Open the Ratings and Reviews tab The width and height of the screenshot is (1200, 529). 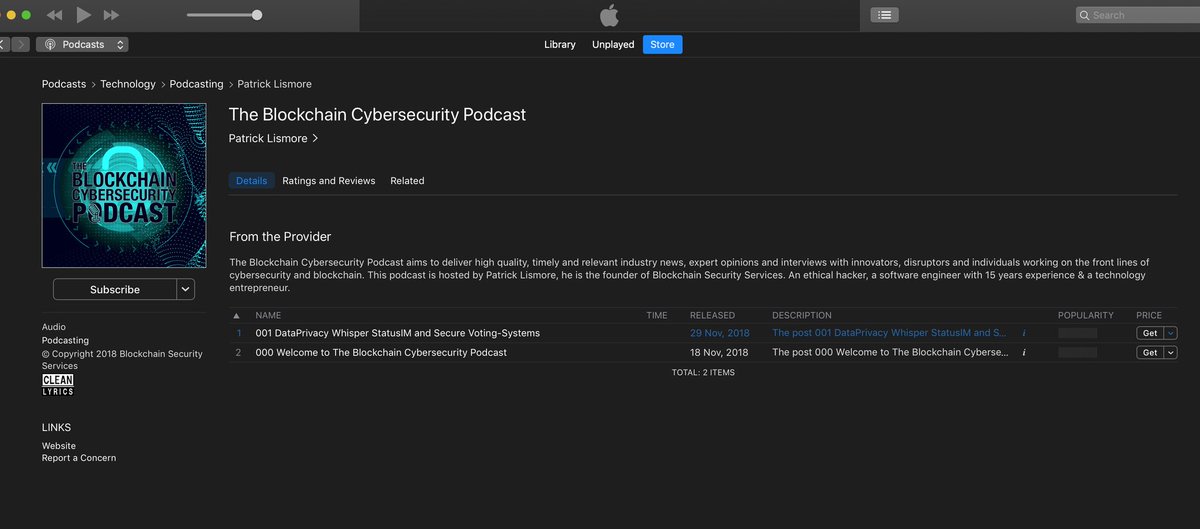(329, 181)
